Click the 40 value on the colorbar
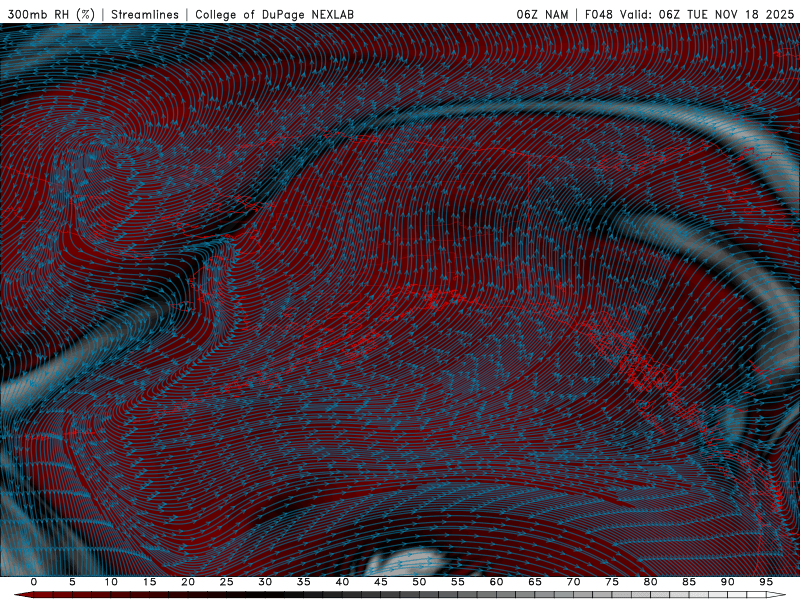Viewport: 800px width, 600px height. (342, 582)
